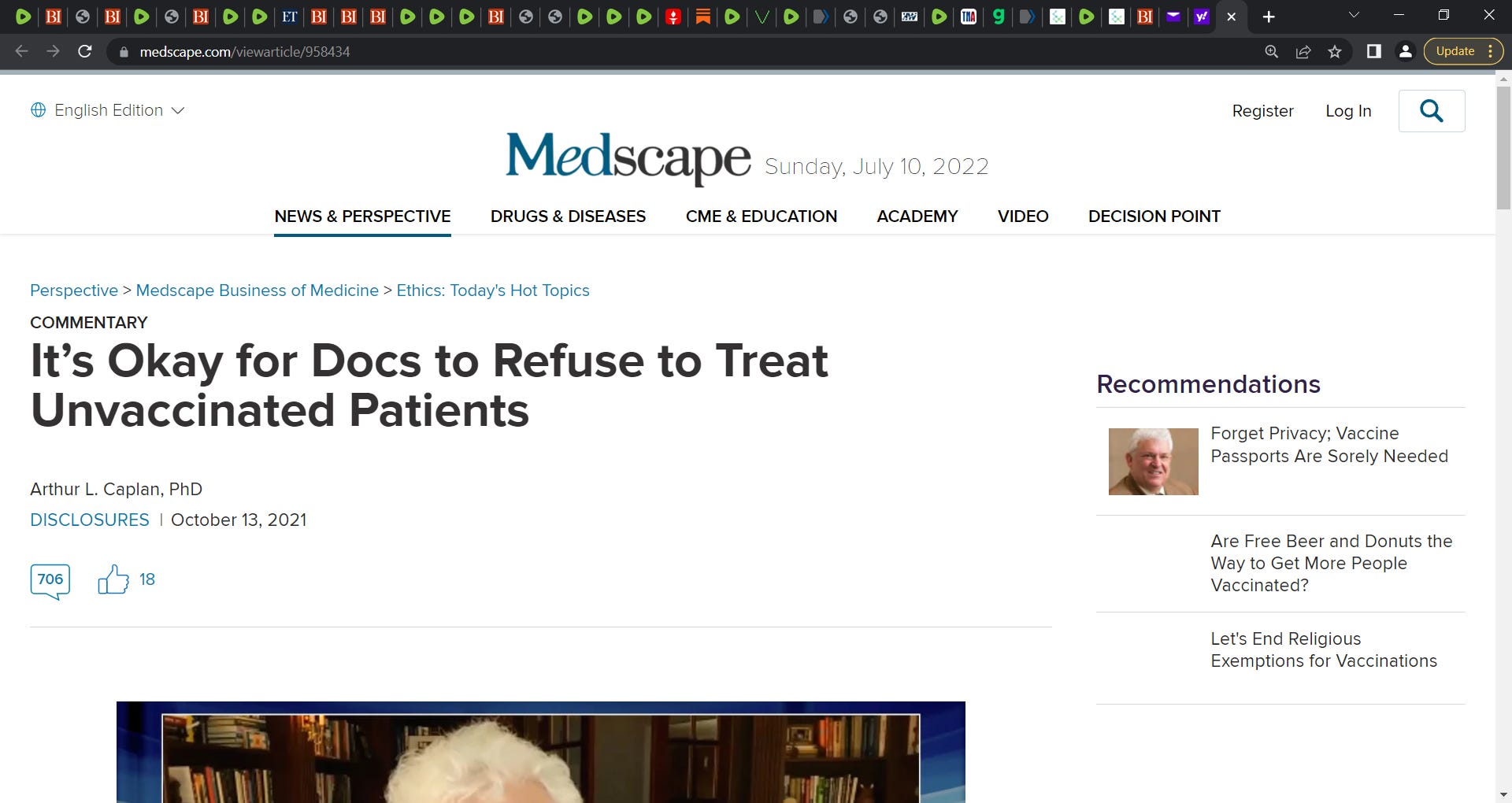
Task: Bookmark this page with the star icon
Action: tap(1335, 51)
